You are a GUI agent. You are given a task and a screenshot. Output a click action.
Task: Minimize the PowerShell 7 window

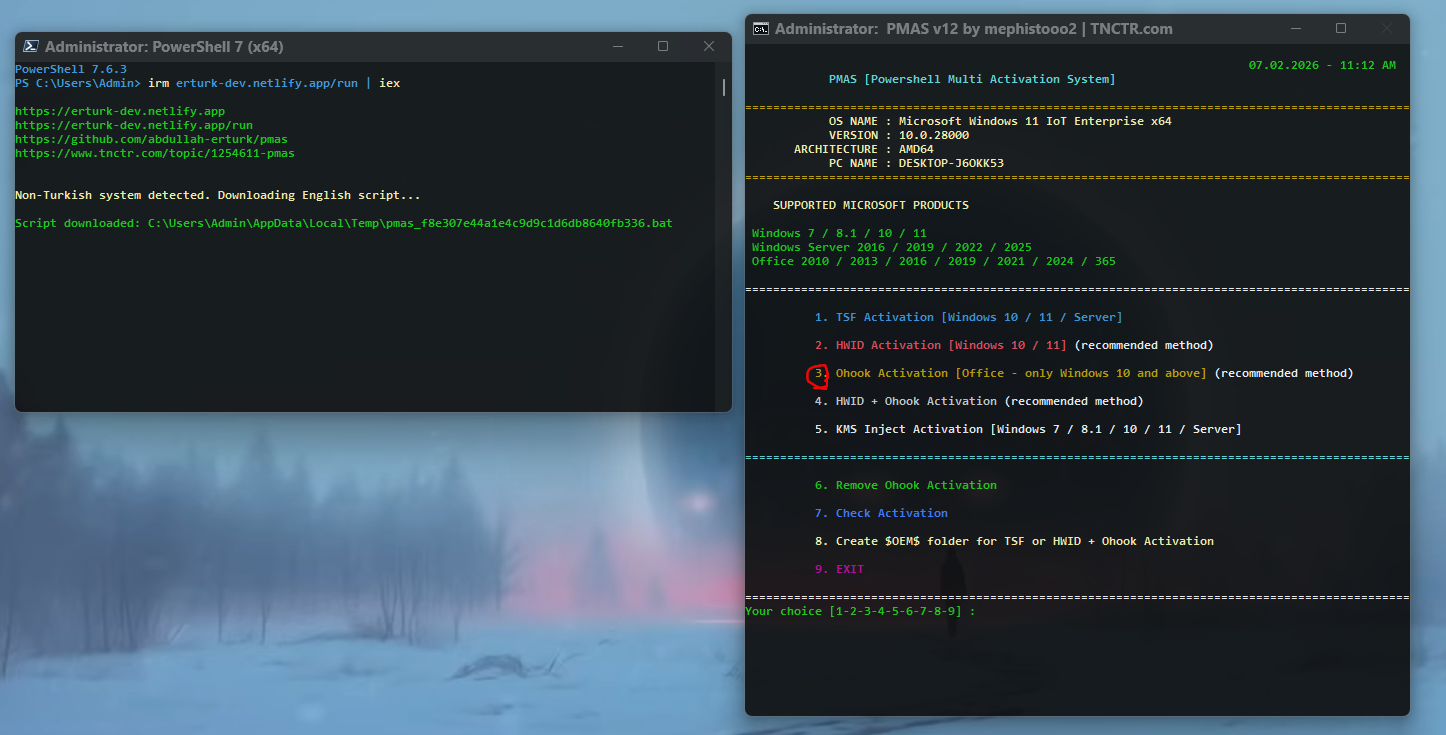pyautogui.click(x=617, y=46)
